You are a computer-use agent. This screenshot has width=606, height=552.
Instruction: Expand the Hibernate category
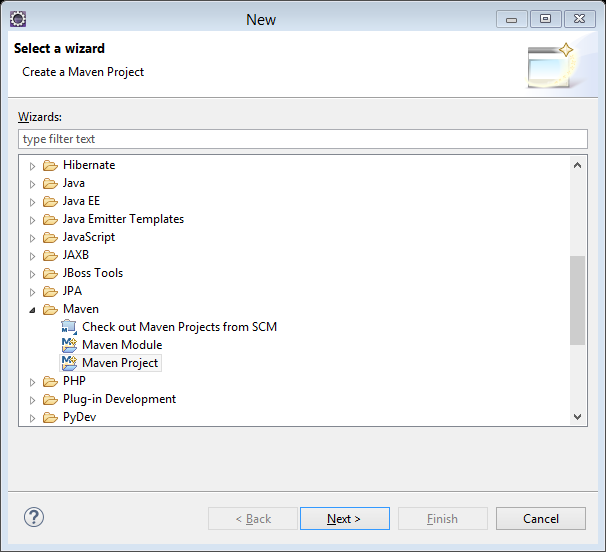[32, 166]
